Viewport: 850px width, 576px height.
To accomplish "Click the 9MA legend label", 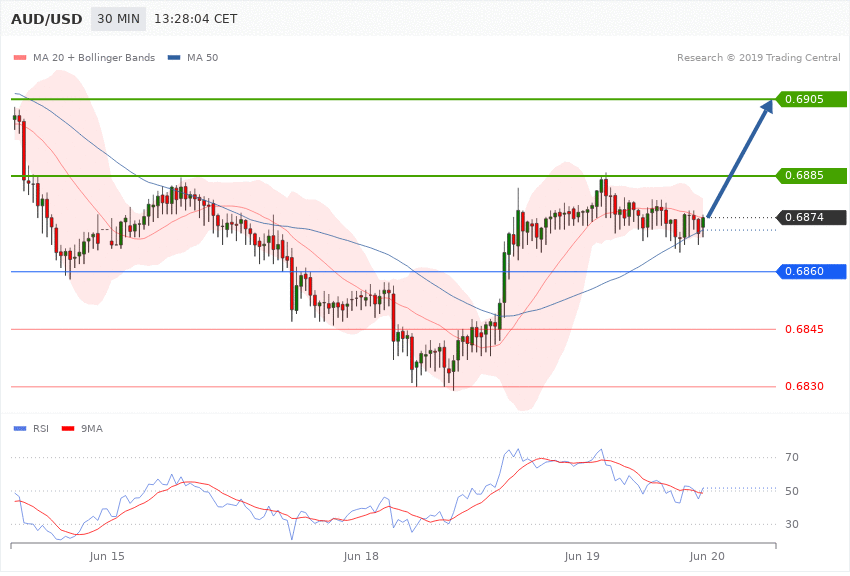I will 92,429.
